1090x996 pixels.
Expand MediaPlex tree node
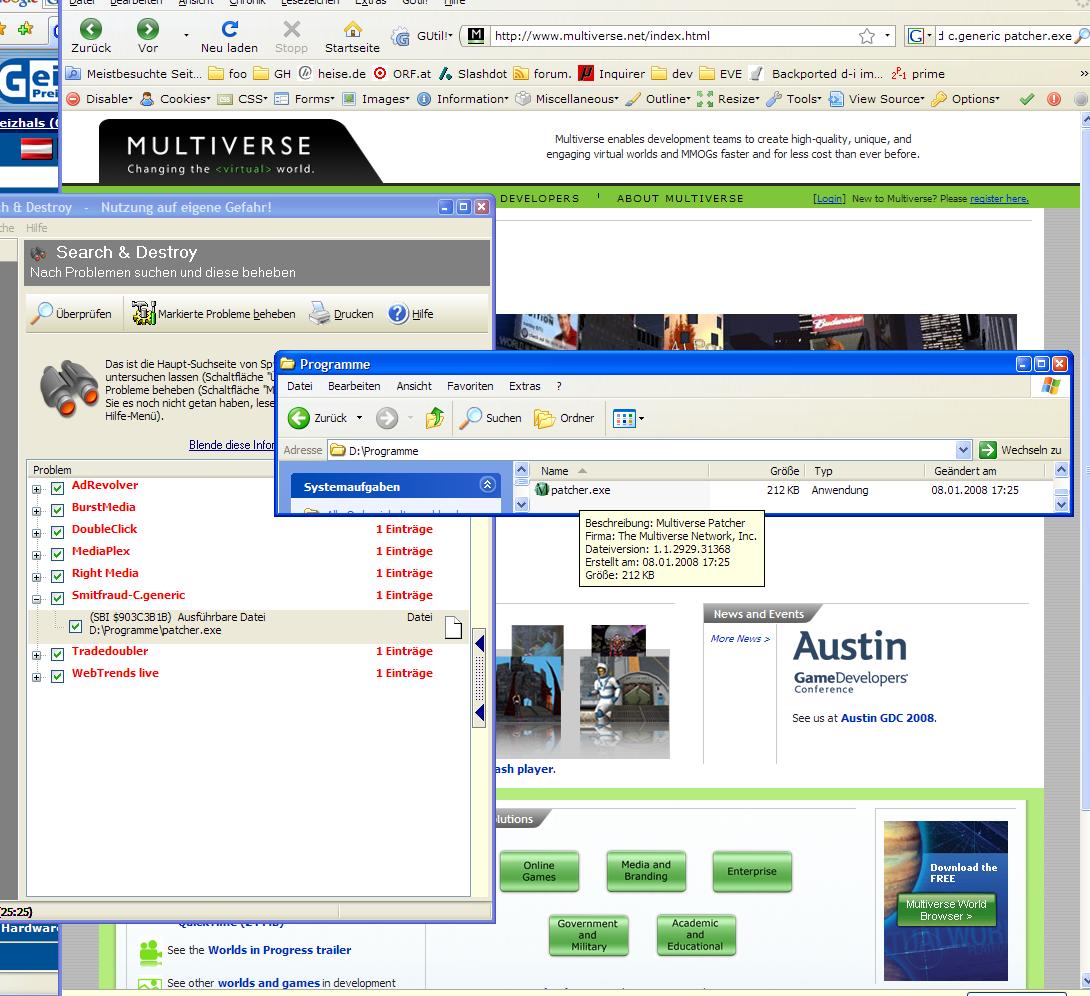tap(36, 555)
